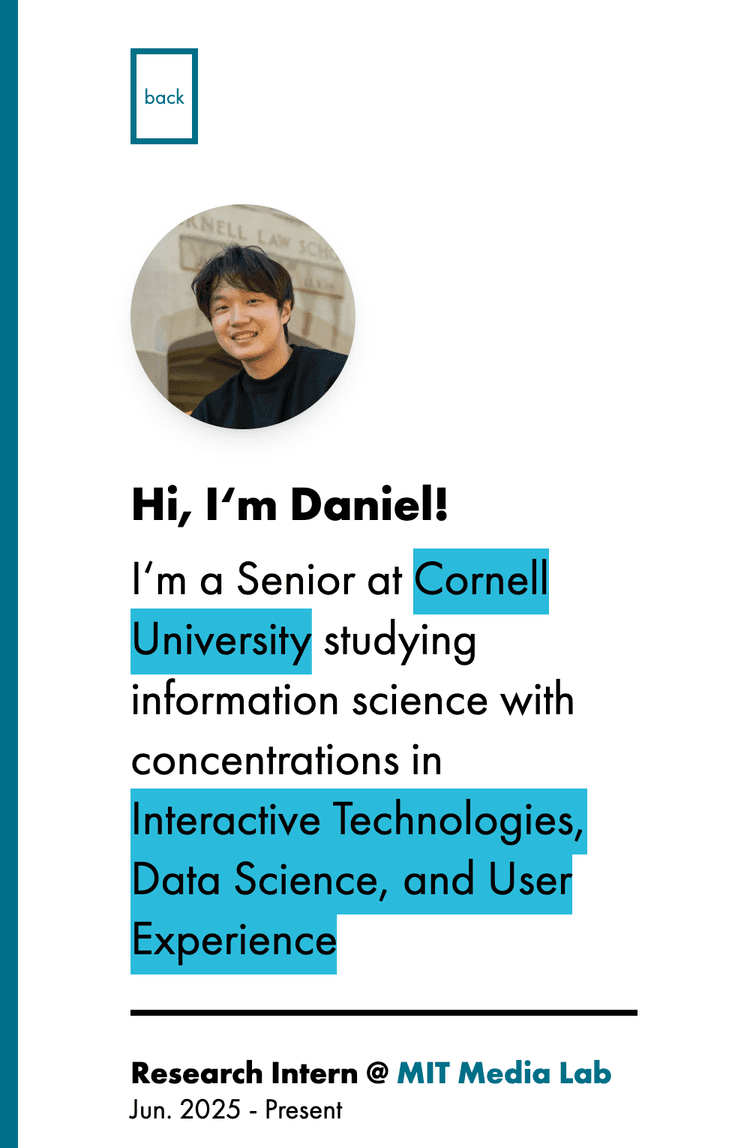The image size is (750, 1148).
Task: Click the highlighted word University
Action: [221, 641]
